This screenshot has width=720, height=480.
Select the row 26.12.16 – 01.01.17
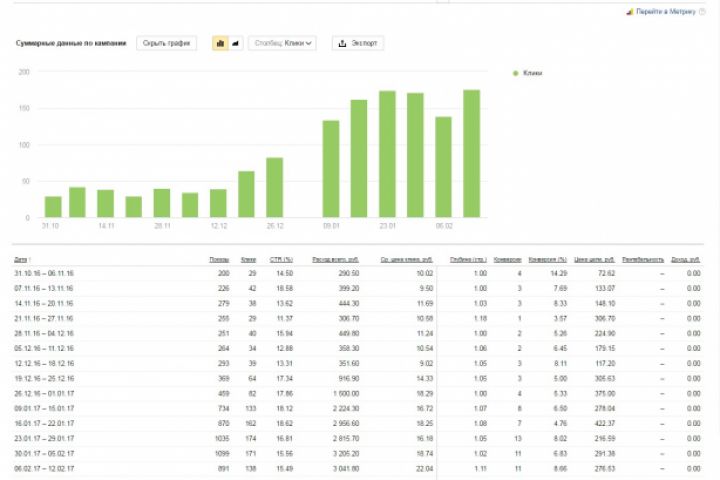pos(357,394)
